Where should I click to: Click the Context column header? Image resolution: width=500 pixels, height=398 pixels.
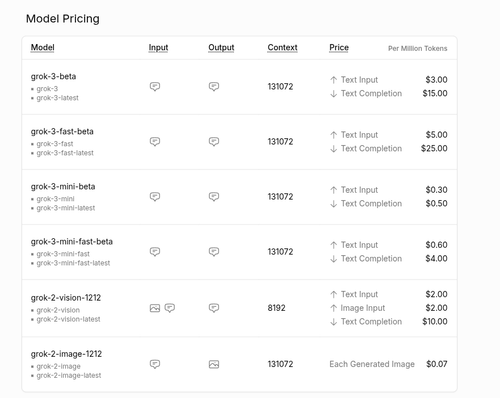point(282,48)
